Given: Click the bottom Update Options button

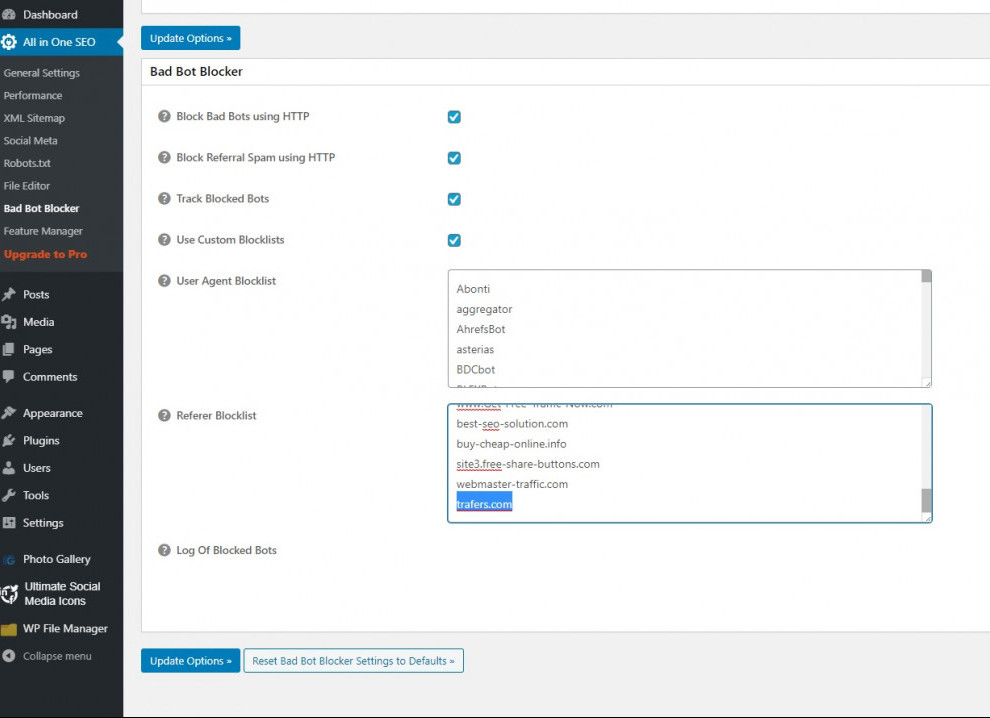Looking at the screenshot, I should click(191, 661).
